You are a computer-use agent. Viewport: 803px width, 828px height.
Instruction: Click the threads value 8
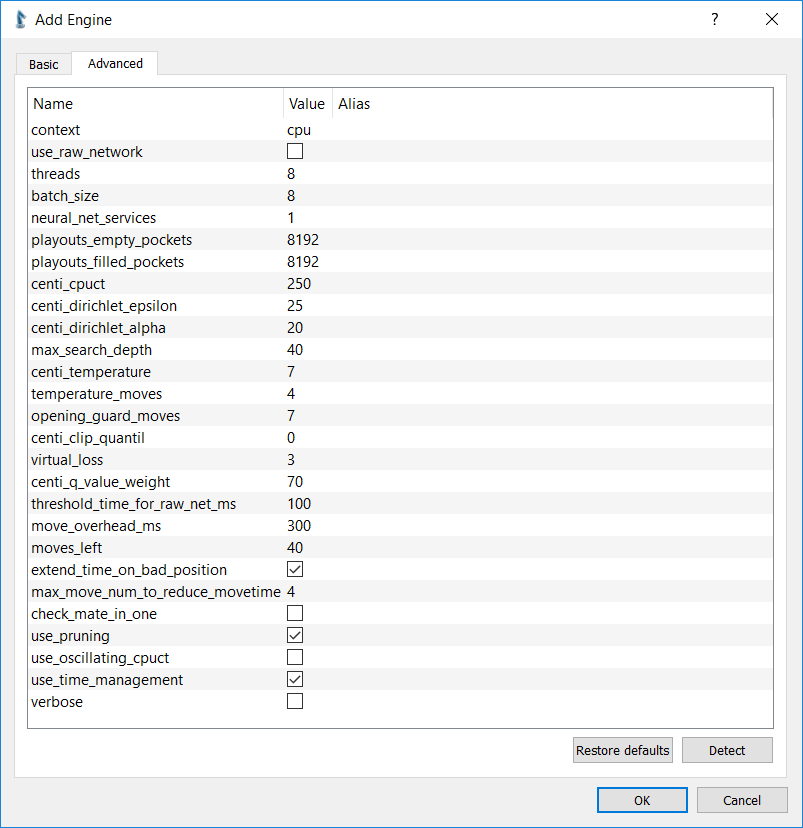[291, 174]
